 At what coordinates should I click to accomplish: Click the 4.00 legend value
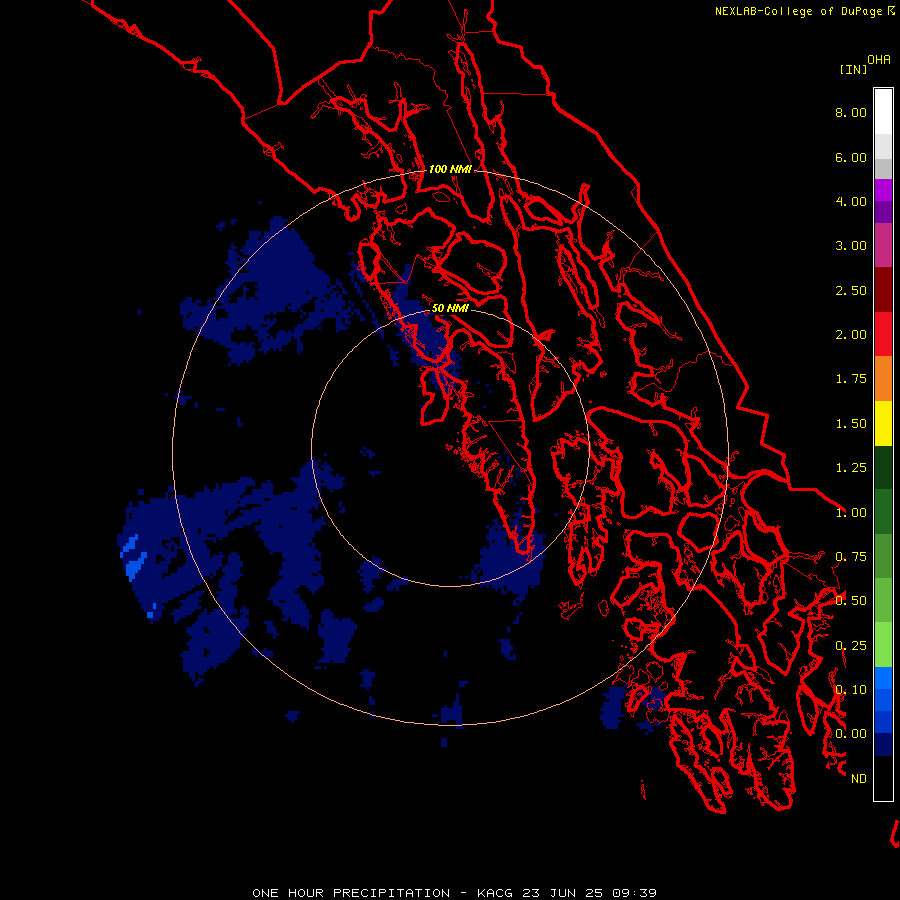pos(851,201)
